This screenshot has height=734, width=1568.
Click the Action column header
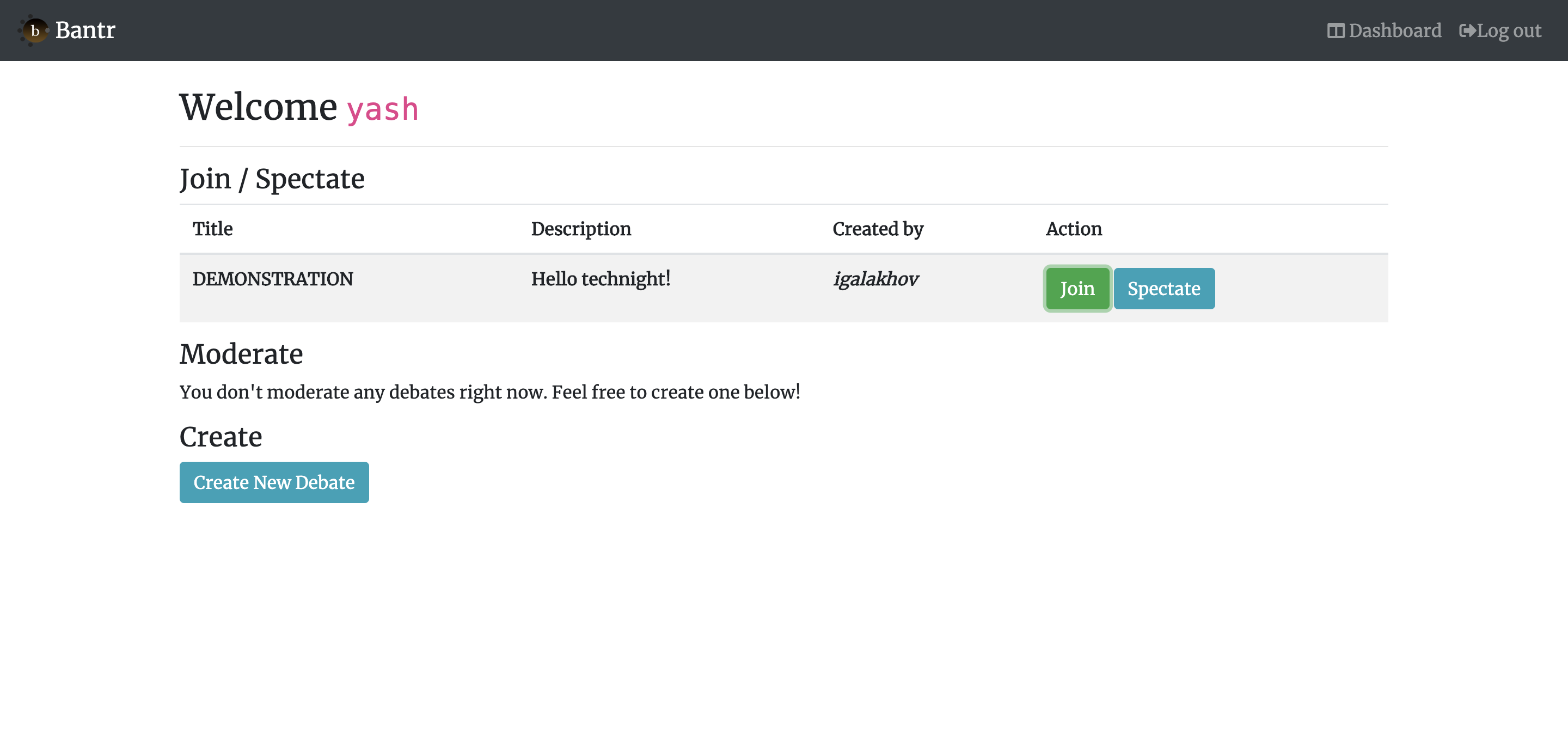point(1073,229)
